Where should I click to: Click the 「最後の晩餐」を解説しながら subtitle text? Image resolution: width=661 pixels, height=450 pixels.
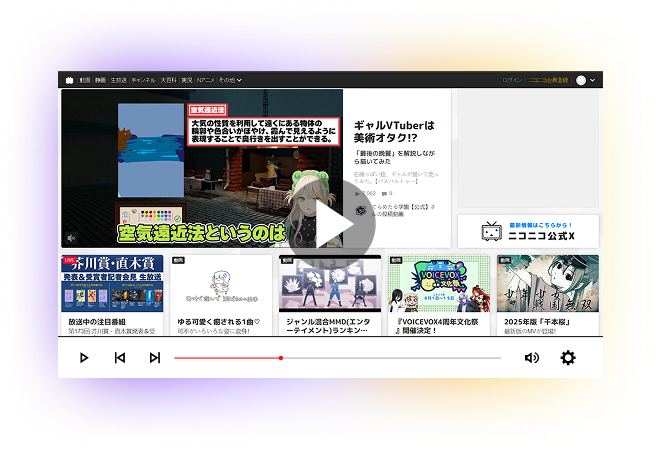pyautogui.click(x=395, y=157)
